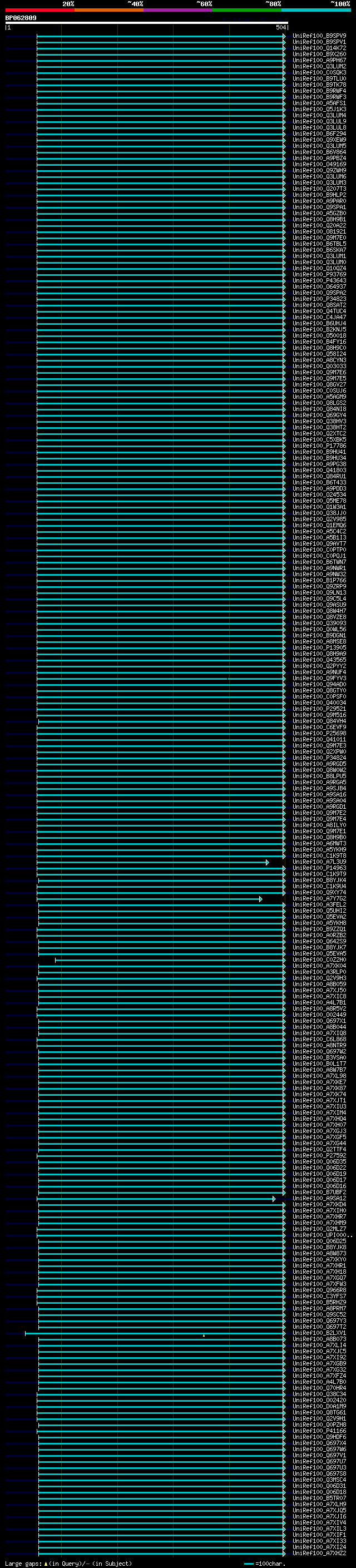
Task: Click hit label UniRef100_P27592
Action: 319,1155
